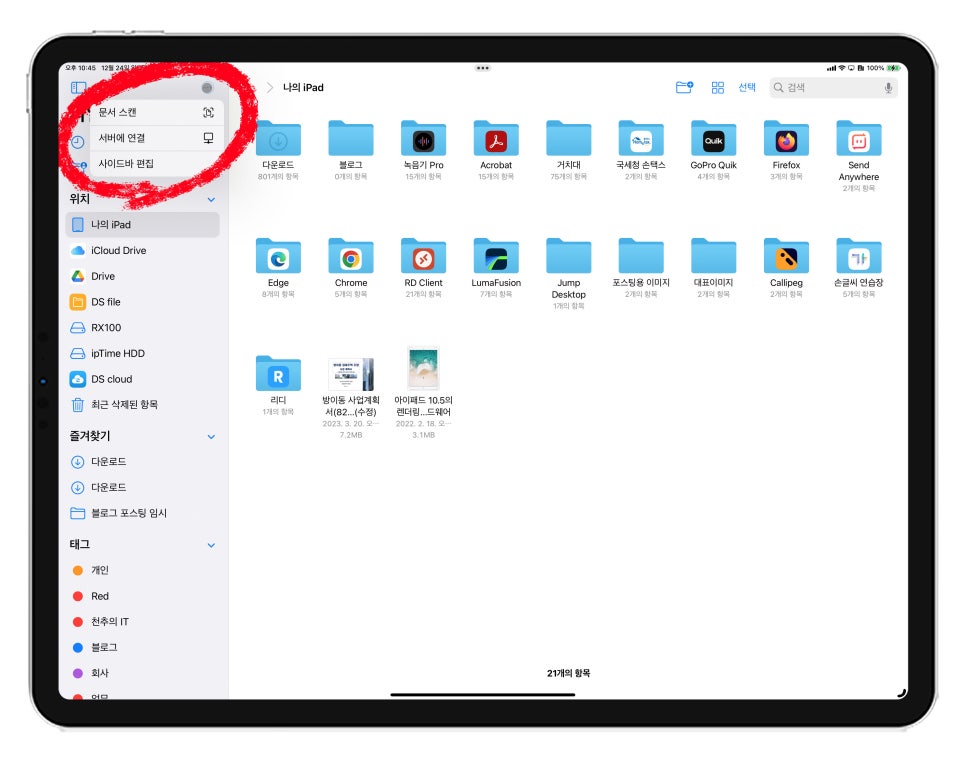966x762 pixels.
Task: Select 서버에 연결 from the popup menu
Action: 156,138
